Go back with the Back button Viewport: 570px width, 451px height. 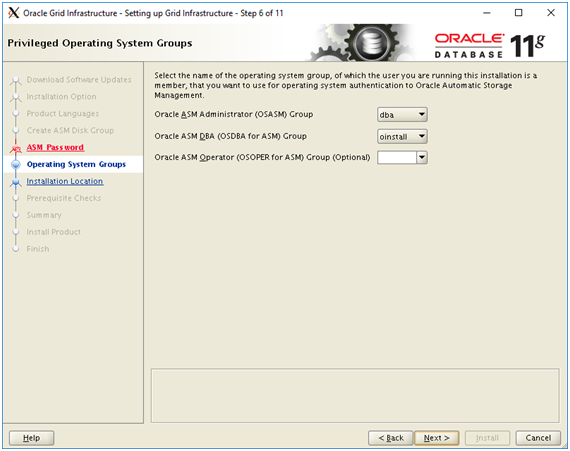click(391, 438)
